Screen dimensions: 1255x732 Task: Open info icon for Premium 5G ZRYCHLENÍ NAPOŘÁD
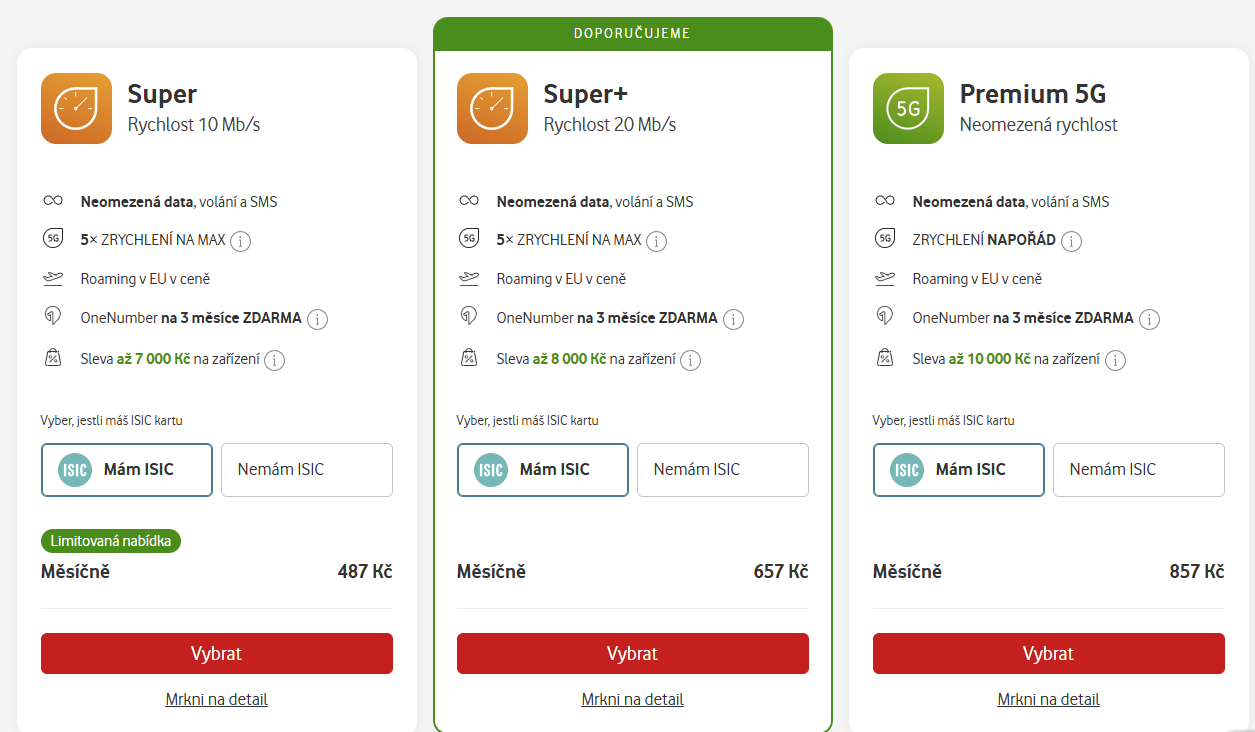(x=1072, y=241)
